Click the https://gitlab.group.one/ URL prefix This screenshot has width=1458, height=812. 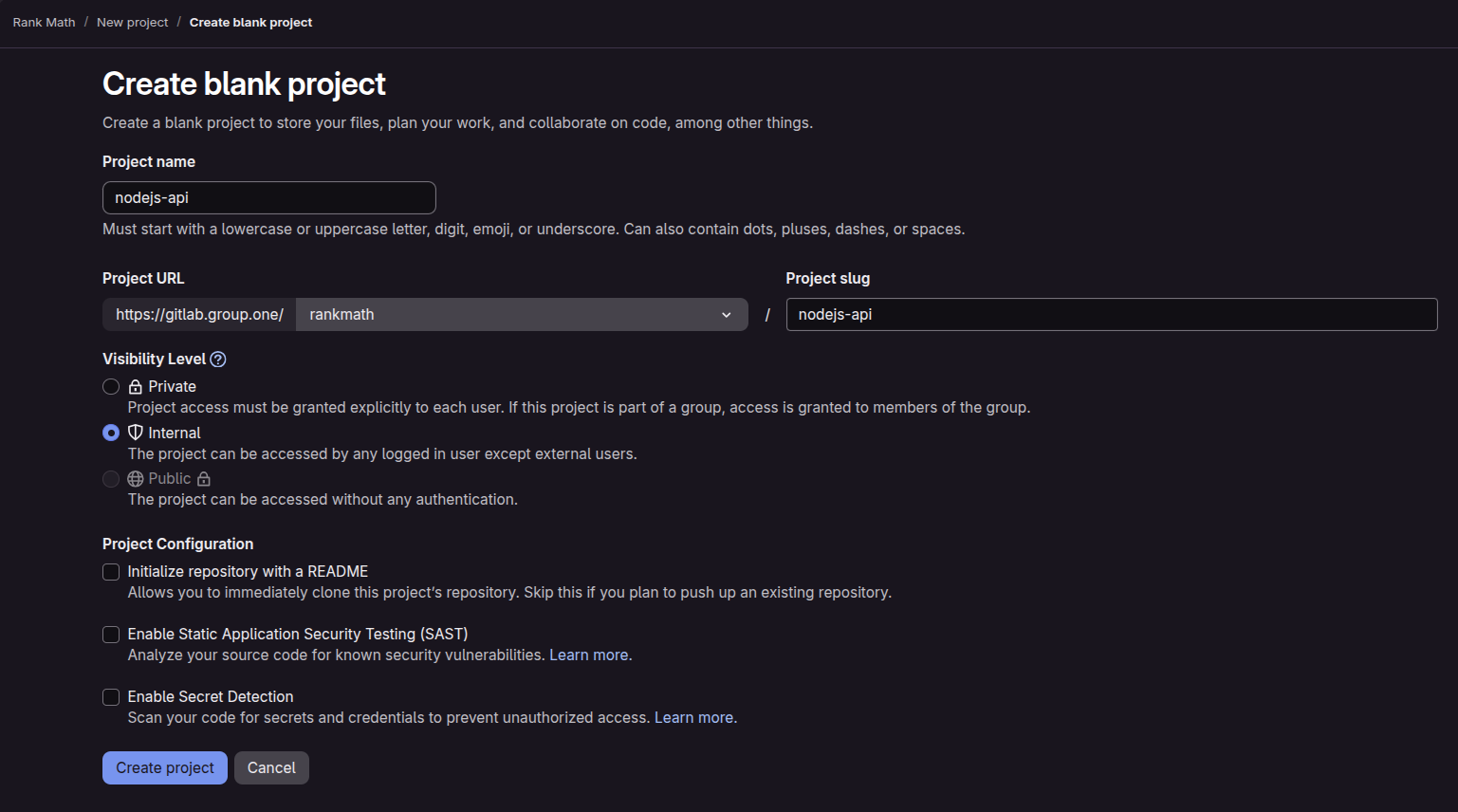coord(199,315)
